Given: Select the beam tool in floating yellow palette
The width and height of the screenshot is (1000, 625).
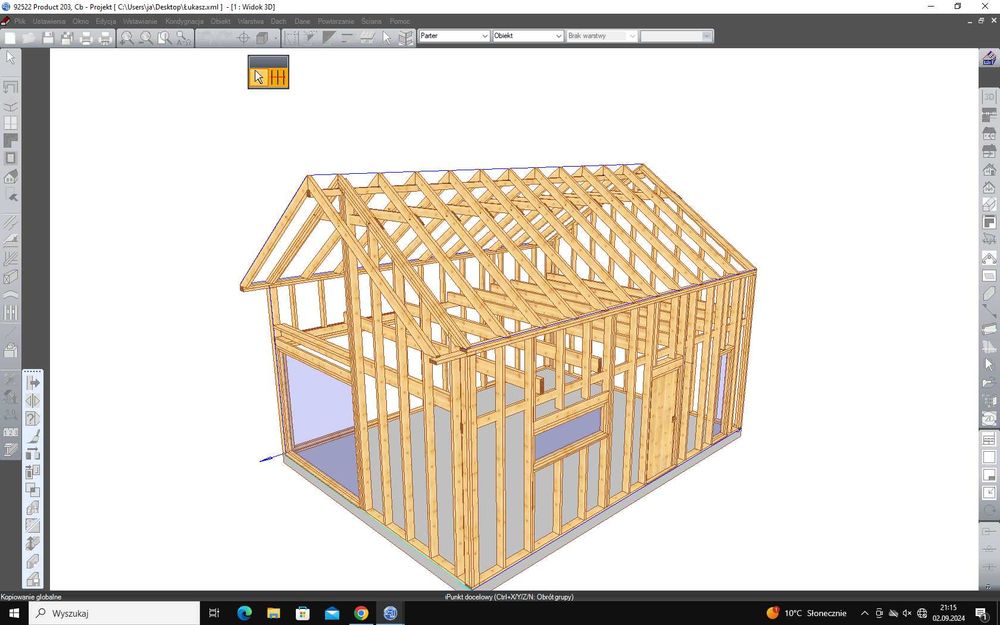Looking at the screenshot, I should point(278,77).
